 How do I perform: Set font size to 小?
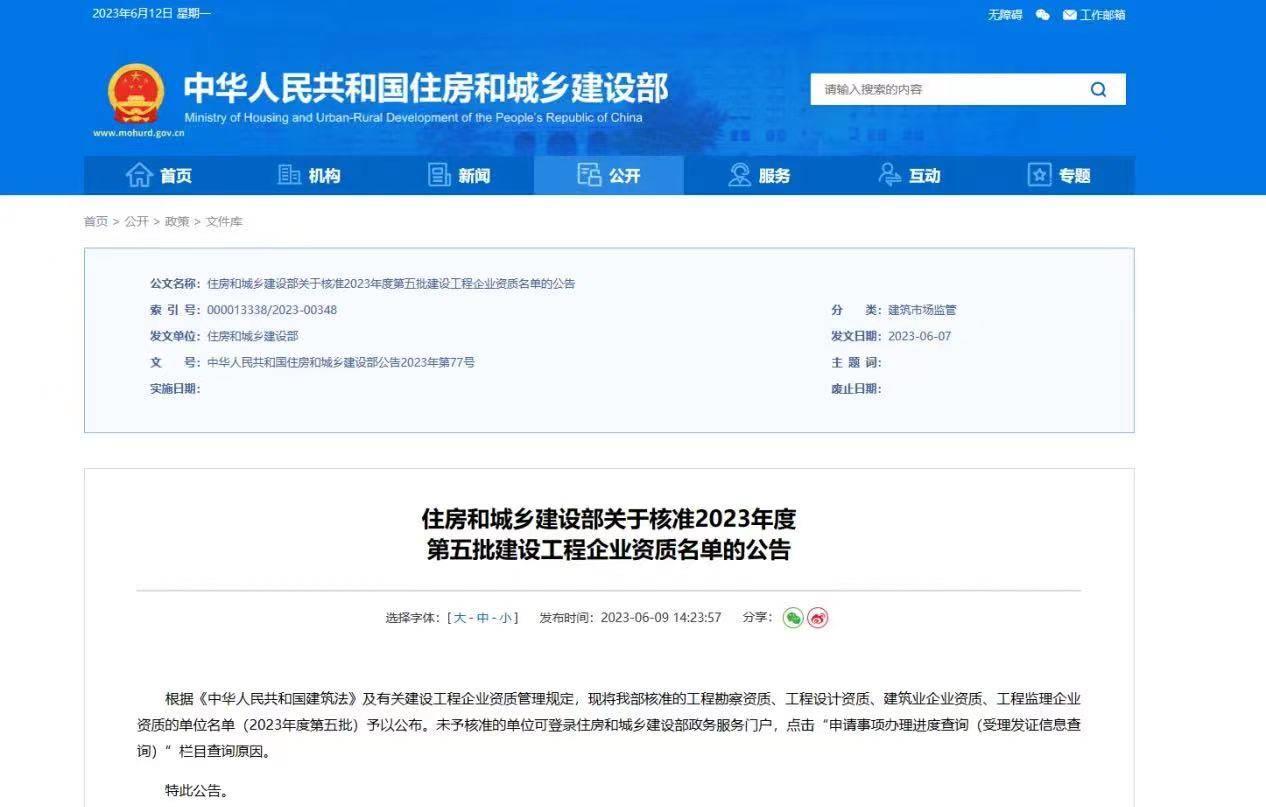point(504,617)
